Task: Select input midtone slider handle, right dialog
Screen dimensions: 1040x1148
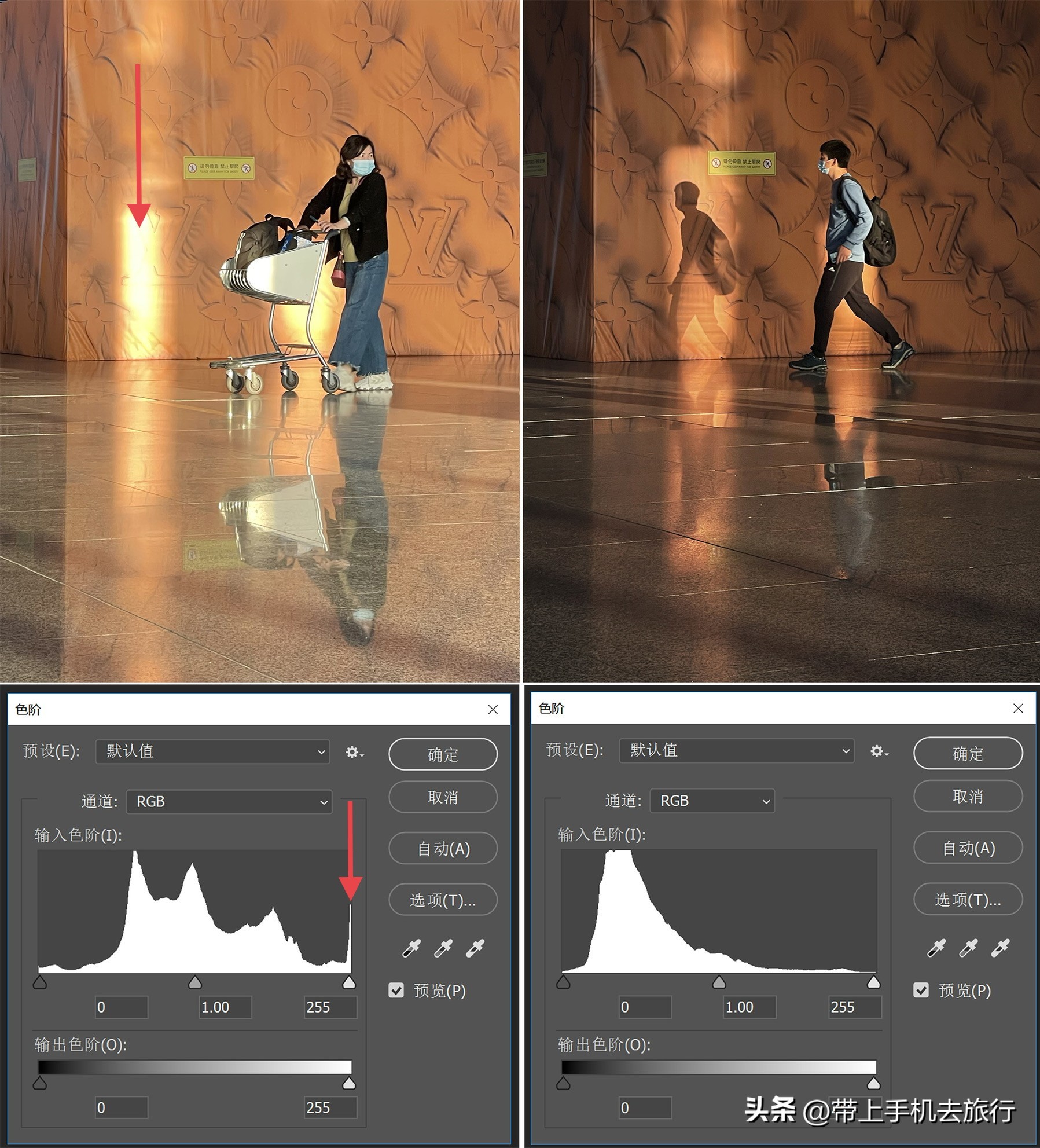Action: click(719, 982)
